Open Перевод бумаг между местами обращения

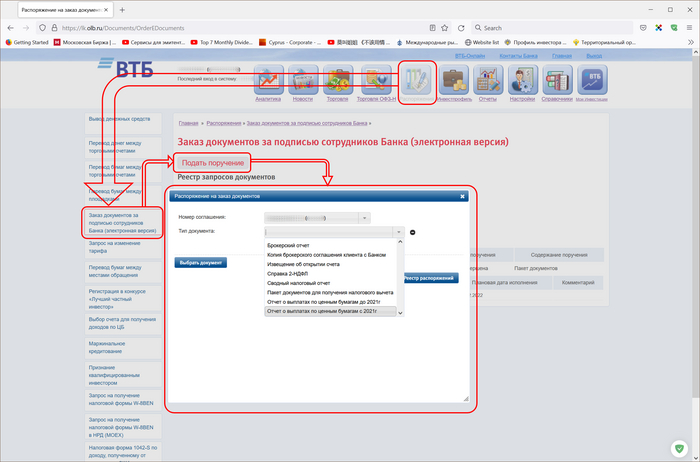(123, 271)
